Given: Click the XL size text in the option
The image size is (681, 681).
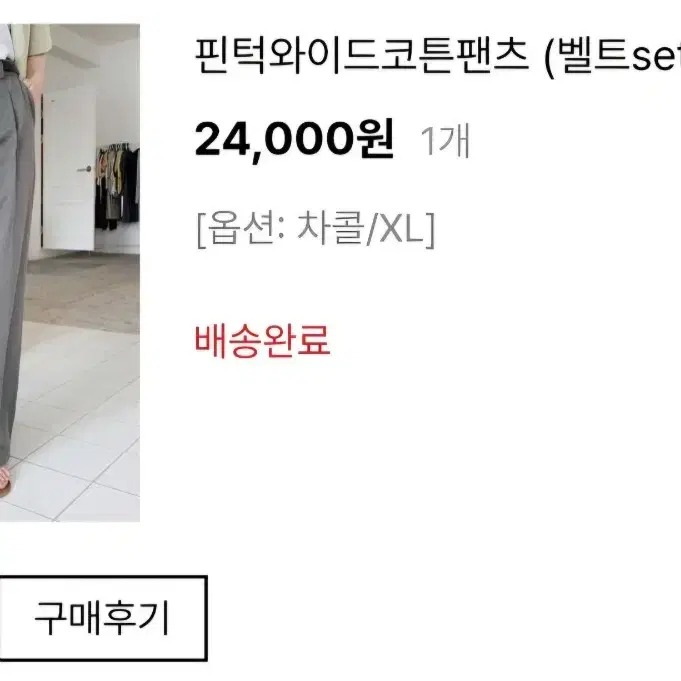Looking at the screenshot, I should pos(400,230).
